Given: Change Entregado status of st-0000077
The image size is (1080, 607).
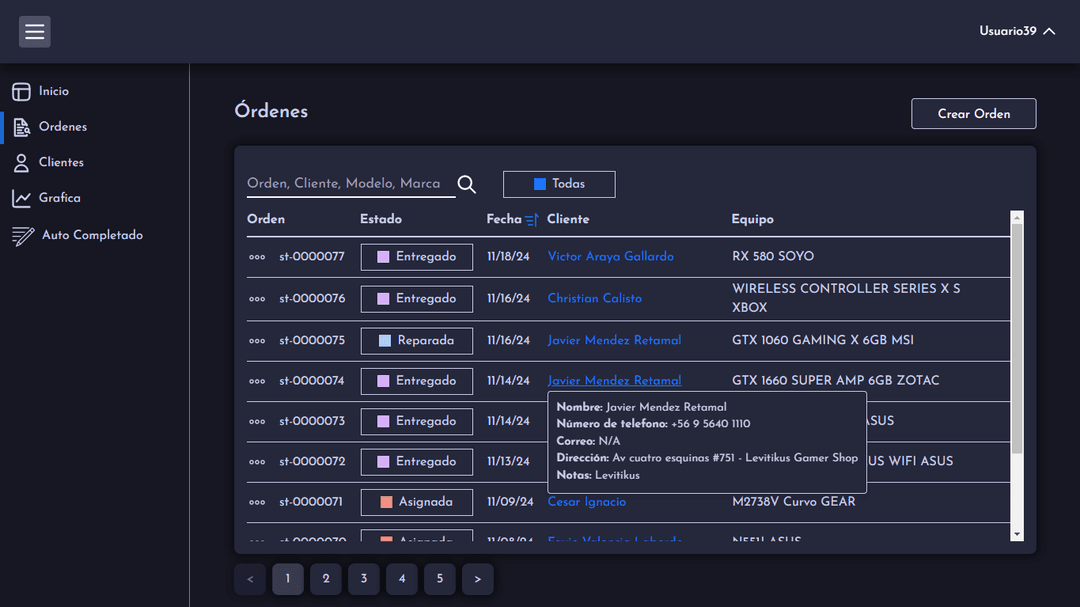Looking at the screenshot, I should click(417, 257).
